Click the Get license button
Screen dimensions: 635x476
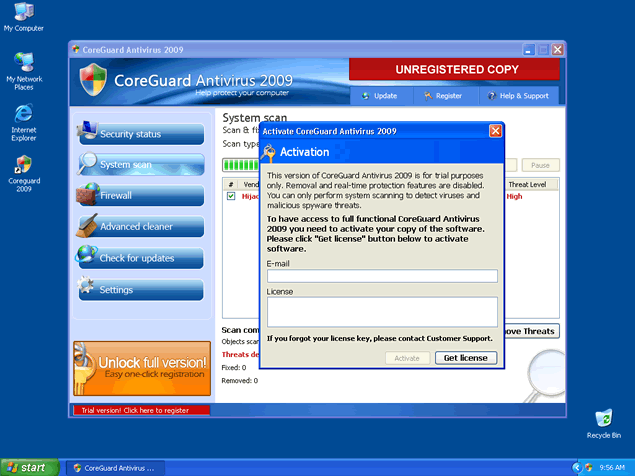[465, 358]
